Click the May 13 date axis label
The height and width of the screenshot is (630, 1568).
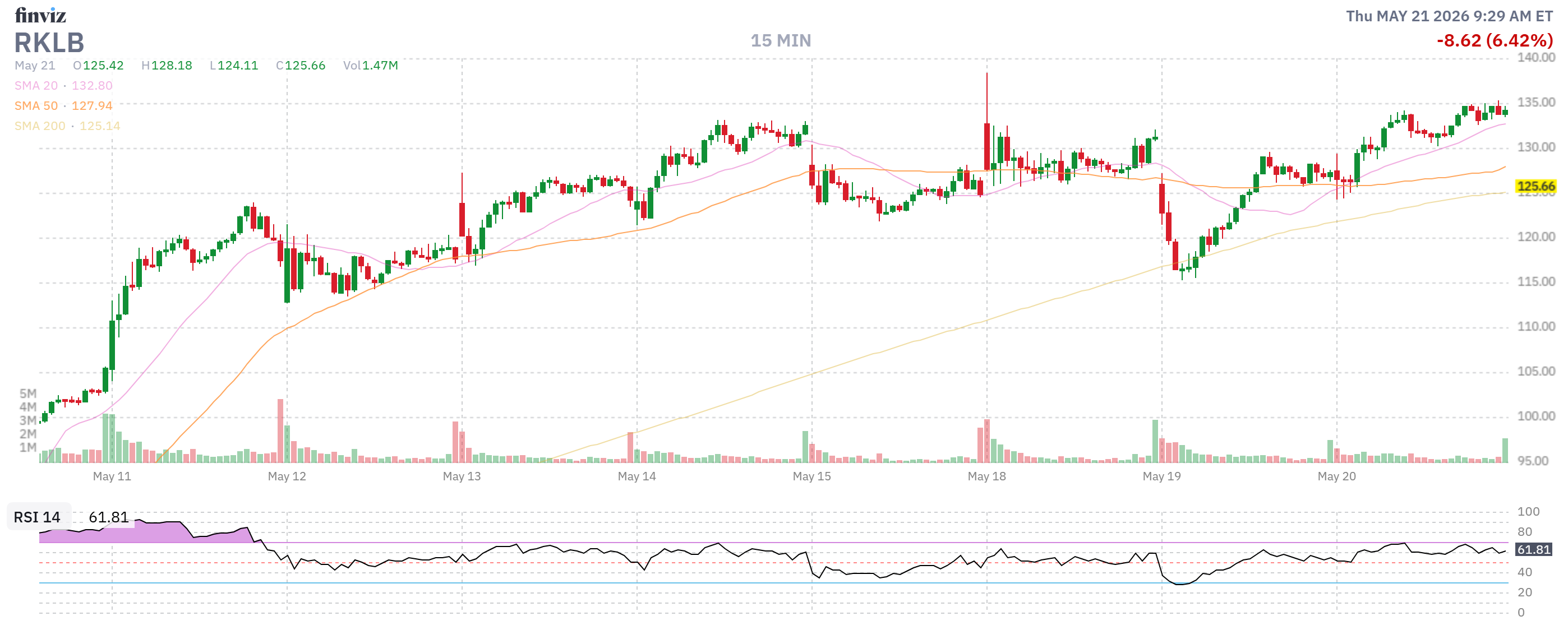point(462,477)
